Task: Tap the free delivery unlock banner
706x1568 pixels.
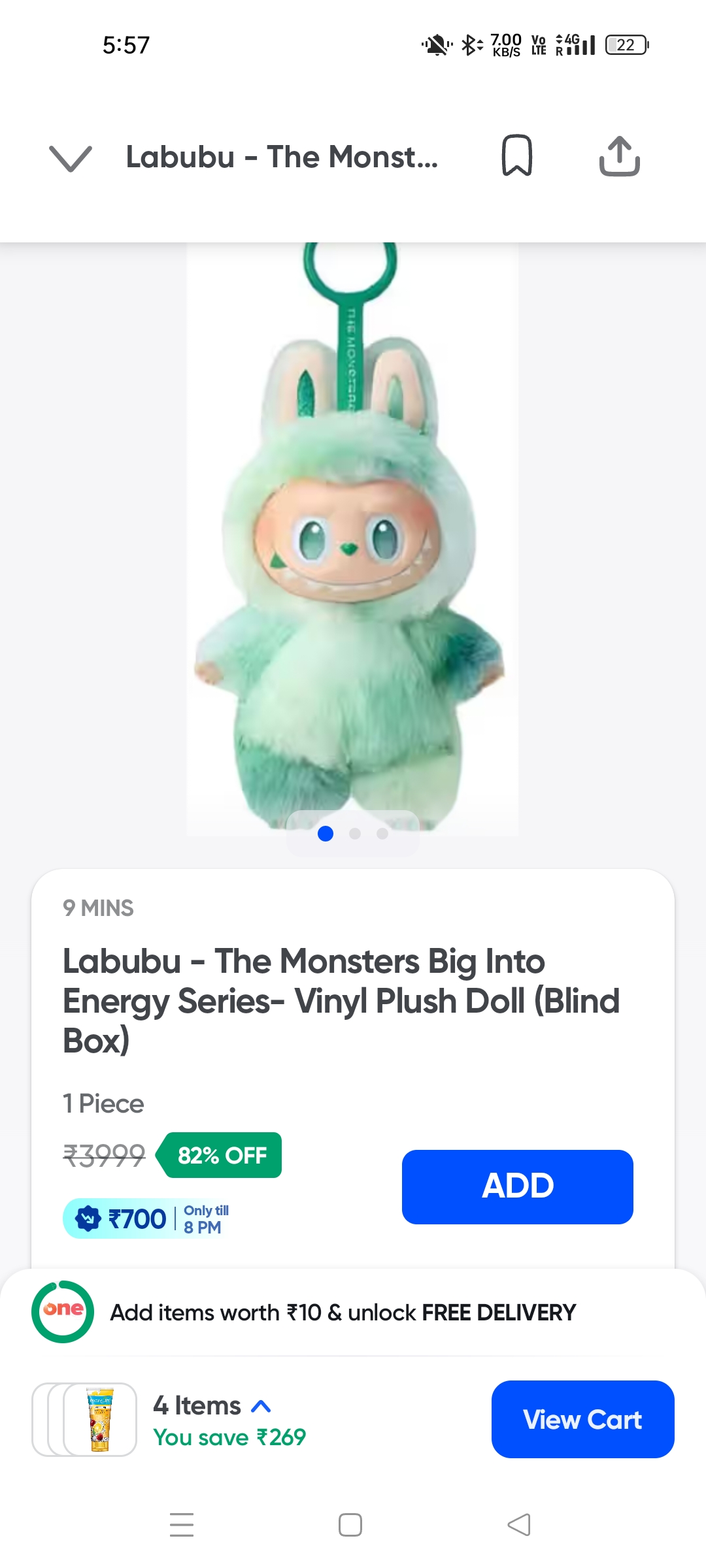Action: pyautogui.click(x=343, y=1313)
